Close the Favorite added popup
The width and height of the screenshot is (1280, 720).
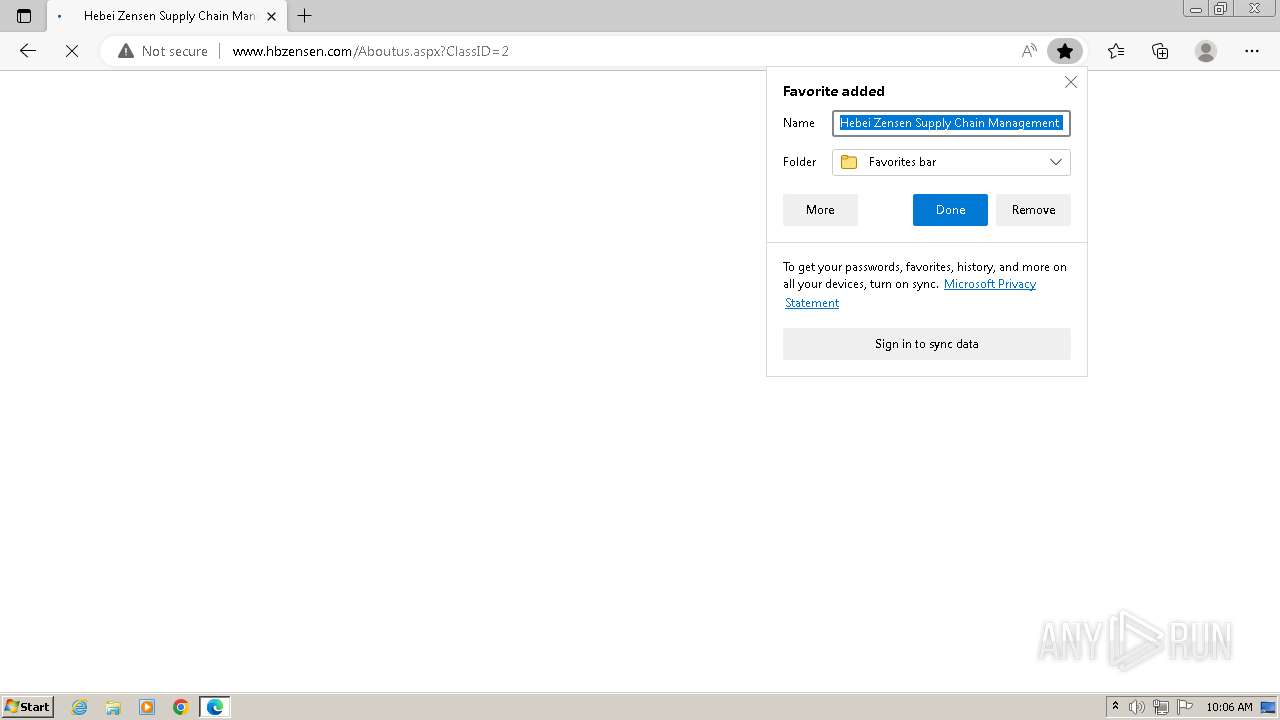tap(1071, 82)
